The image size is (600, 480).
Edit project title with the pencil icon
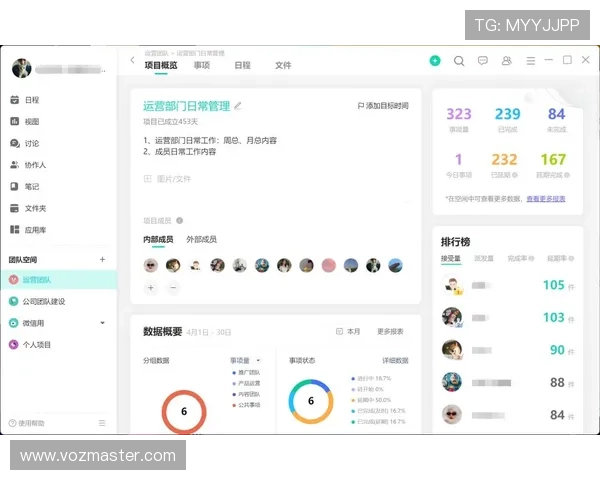pyautogui.click(x=238, y=106)
